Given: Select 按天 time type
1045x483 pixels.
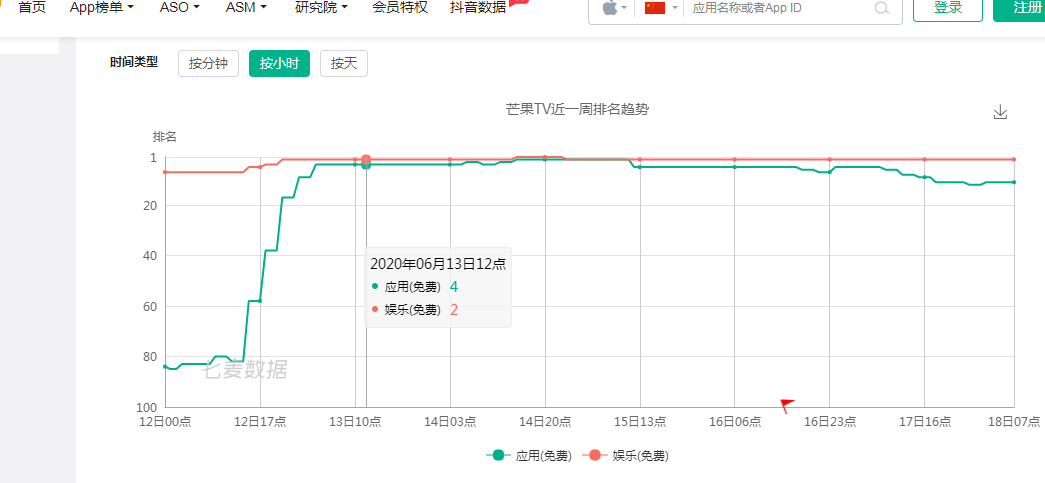Looking at the screenshot, I should (x=344, y=63).
